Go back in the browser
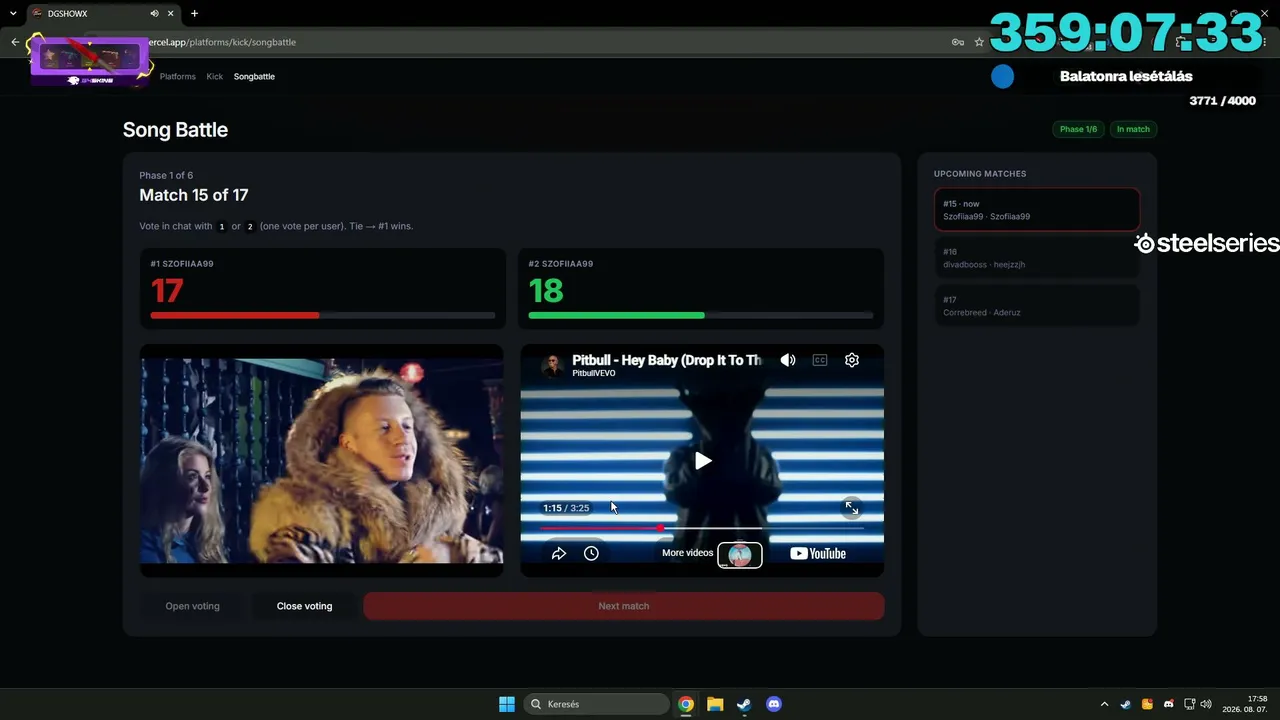This screenshot has height=720, width=1280. click(15, 42)
